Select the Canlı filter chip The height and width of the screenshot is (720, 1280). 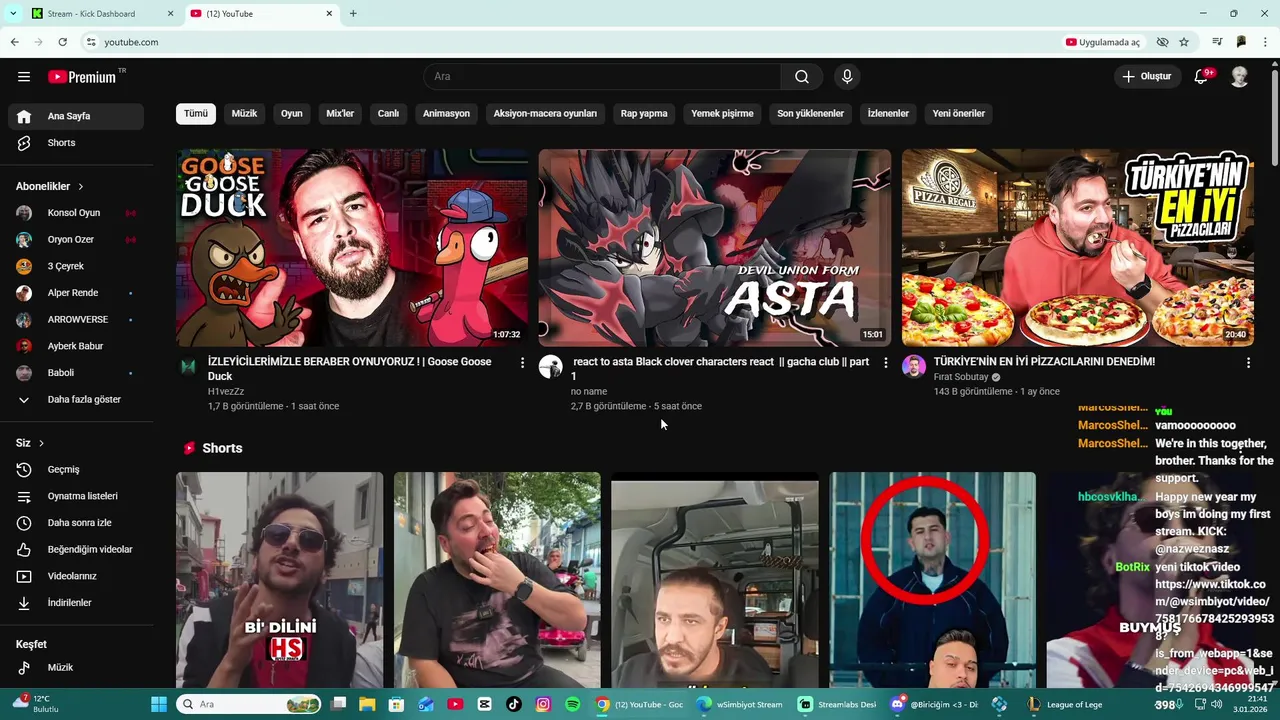coord(388,113)
